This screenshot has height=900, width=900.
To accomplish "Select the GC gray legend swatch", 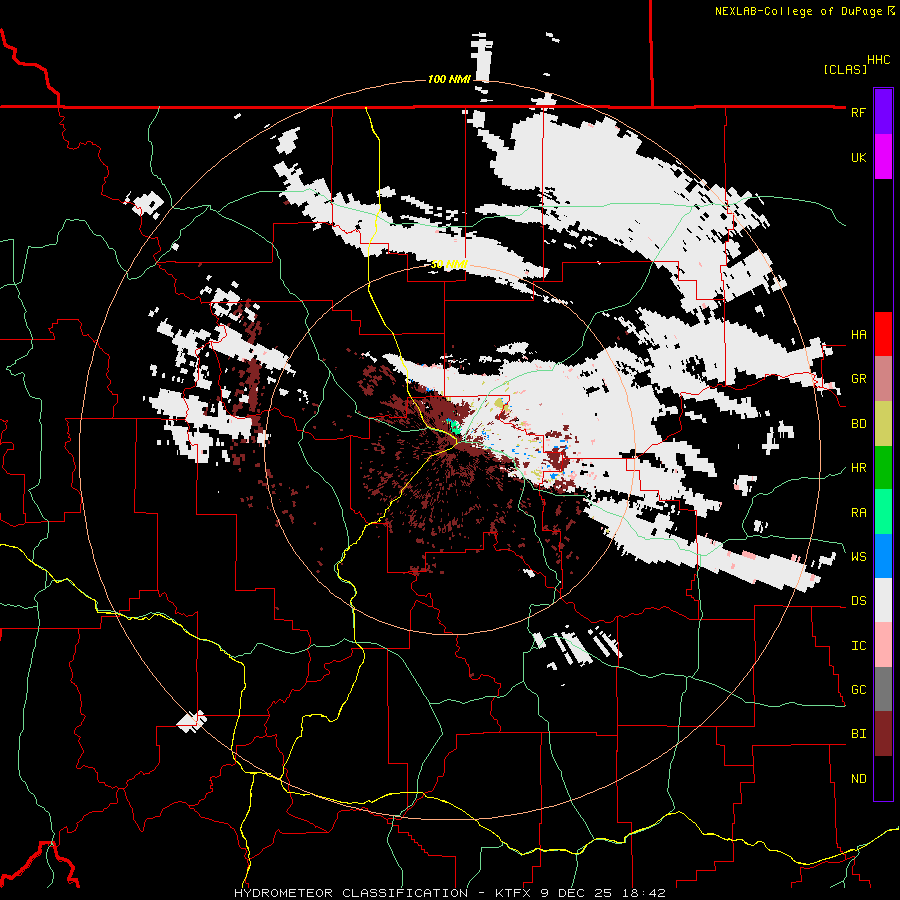I will click(883, 689).
